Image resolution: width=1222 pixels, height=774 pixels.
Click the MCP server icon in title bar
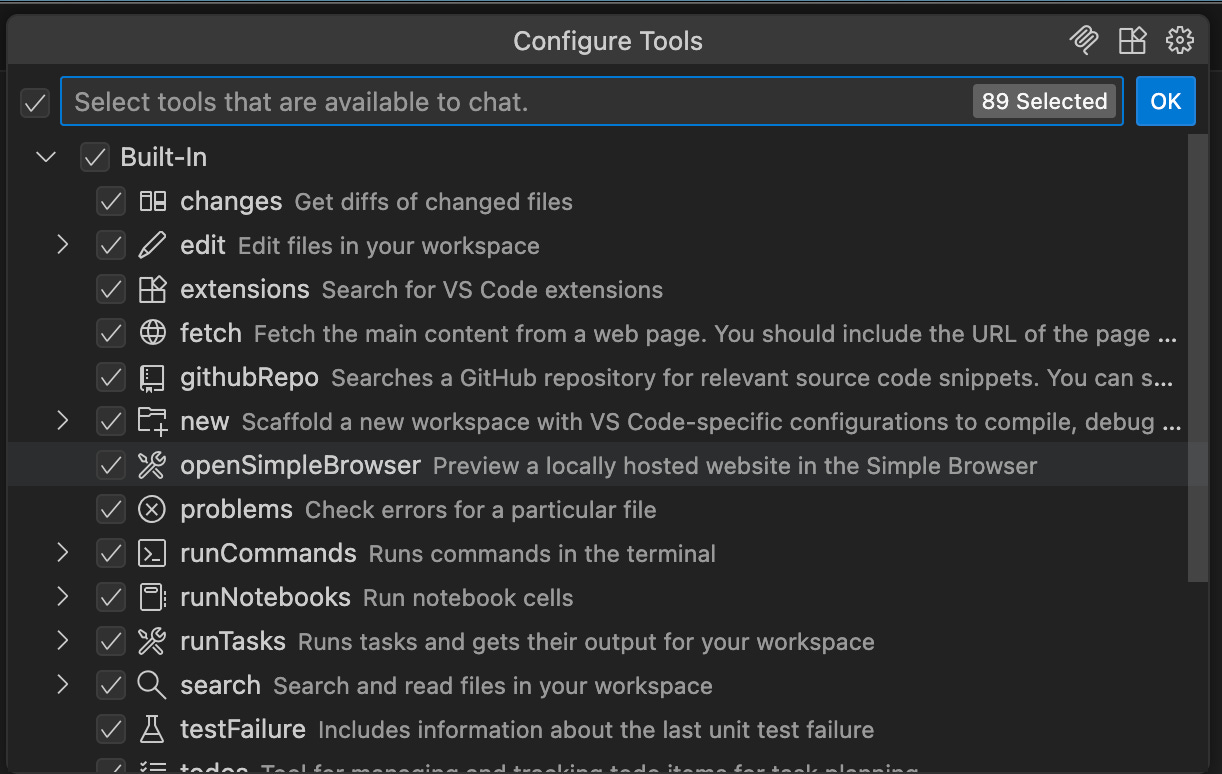(x=1084, y=40)
